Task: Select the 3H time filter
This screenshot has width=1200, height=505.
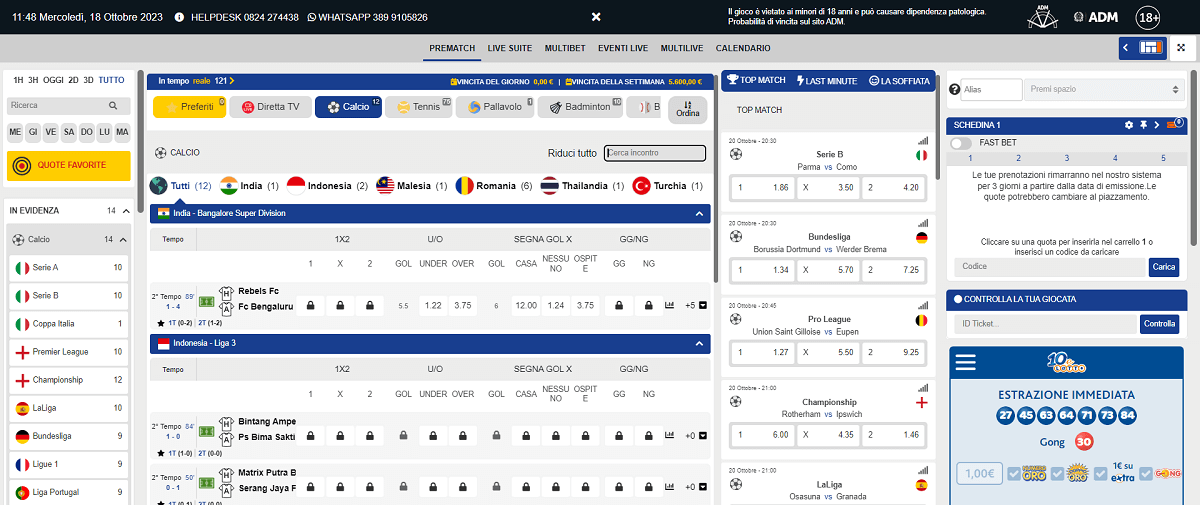Action: [x=33, y=80]
